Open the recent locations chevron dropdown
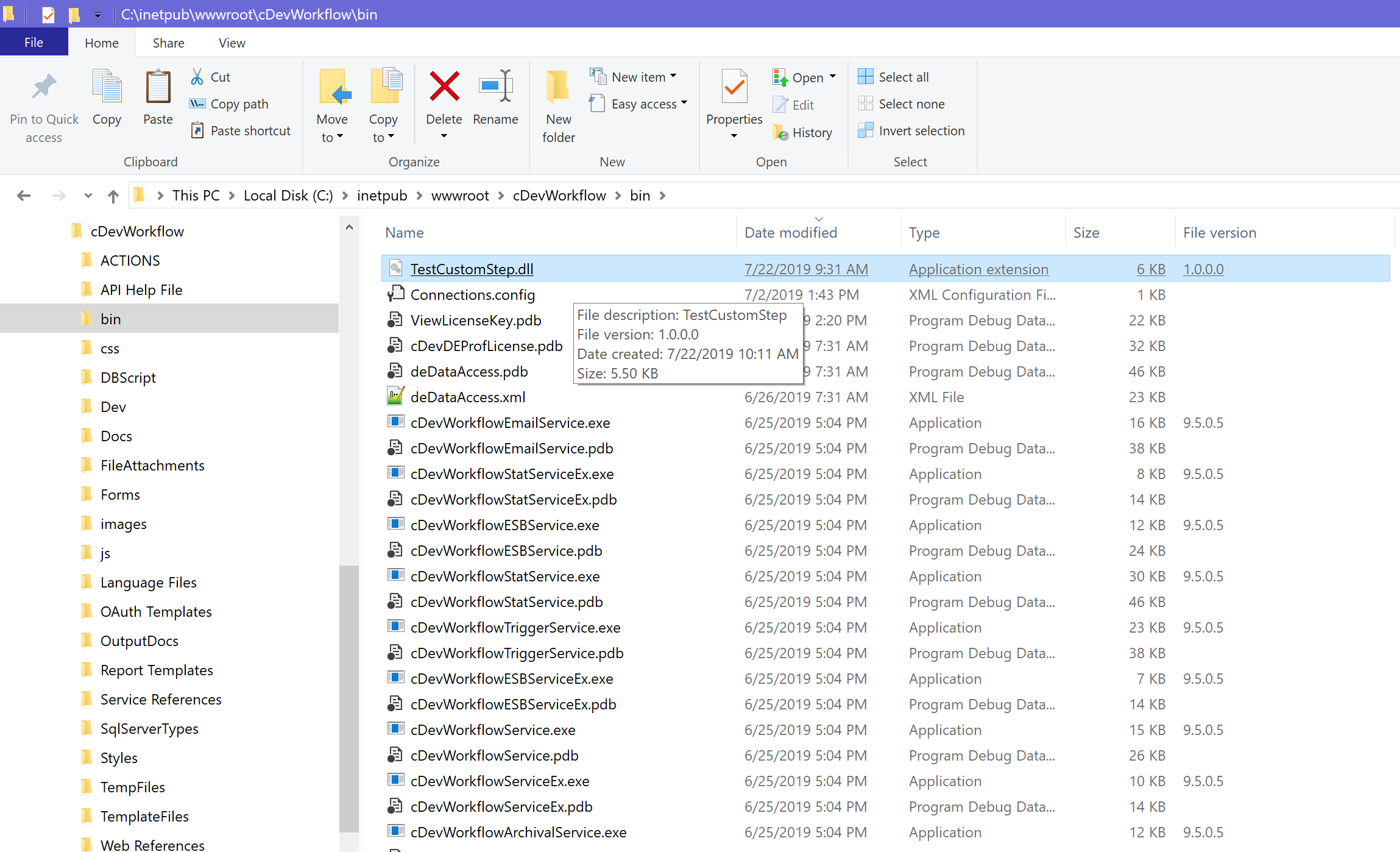The image size is (1400, 852). (x=88, y=196)
